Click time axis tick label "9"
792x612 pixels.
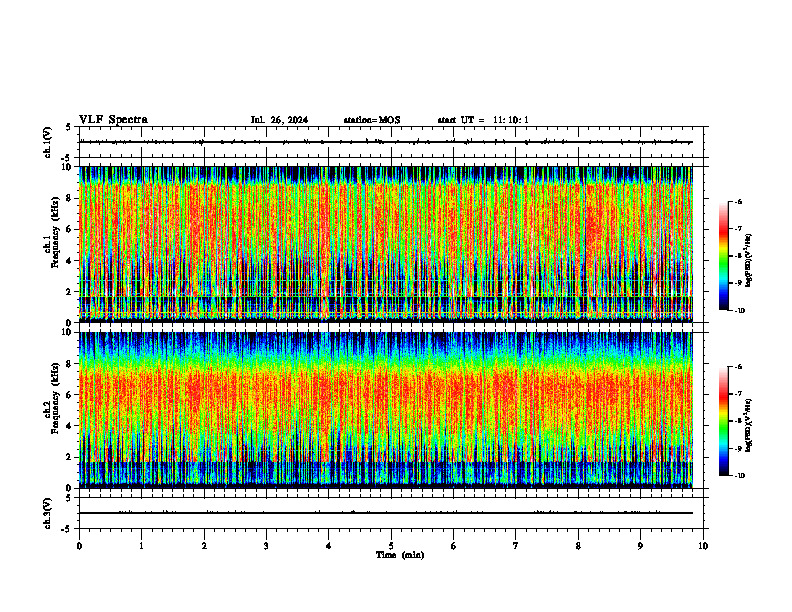640,546
